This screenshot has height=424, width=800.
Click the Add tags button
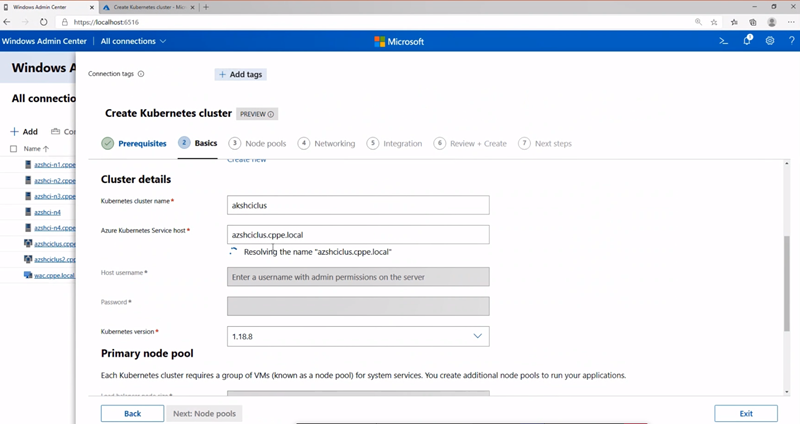click(240, 74)
